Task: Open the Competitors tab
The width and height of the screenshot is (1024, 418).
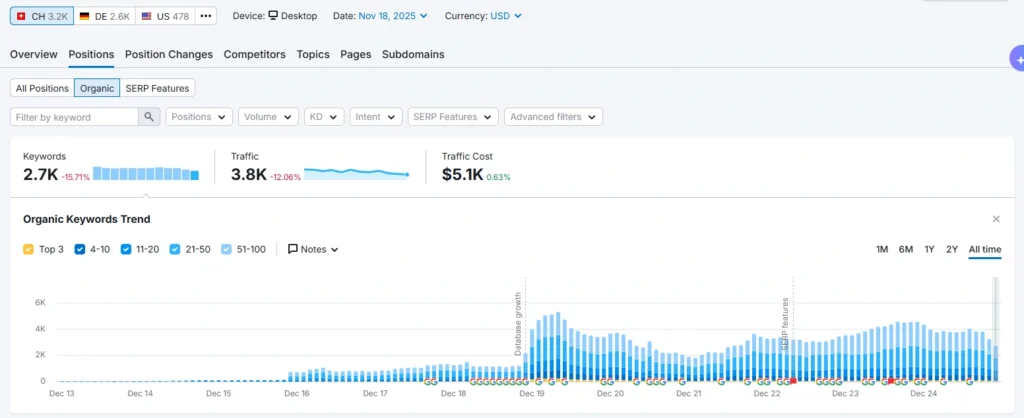Action: (255, 55)
